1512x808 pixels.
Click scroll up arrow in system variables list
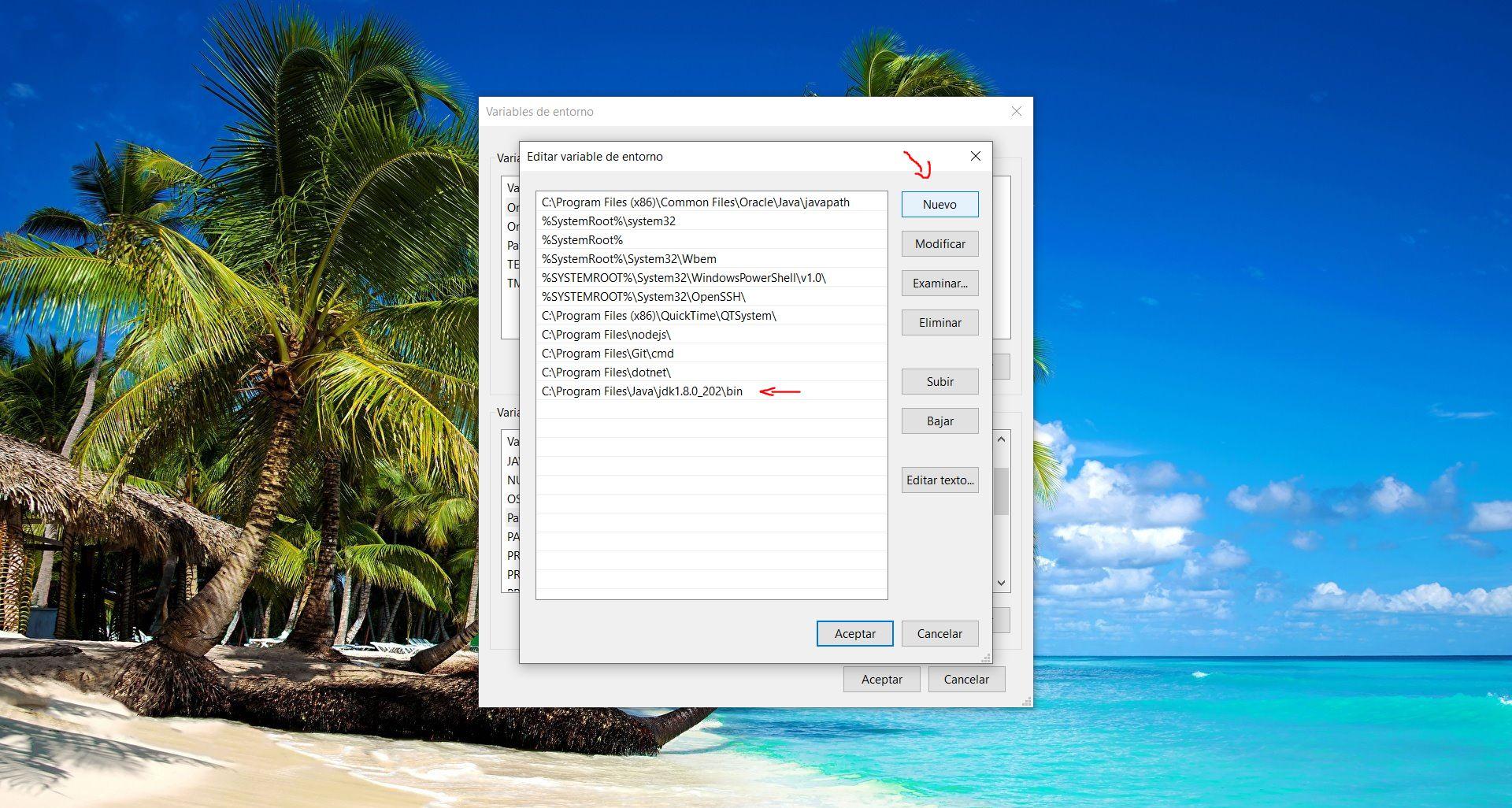pyautogui.click(x=1001, y=439)
